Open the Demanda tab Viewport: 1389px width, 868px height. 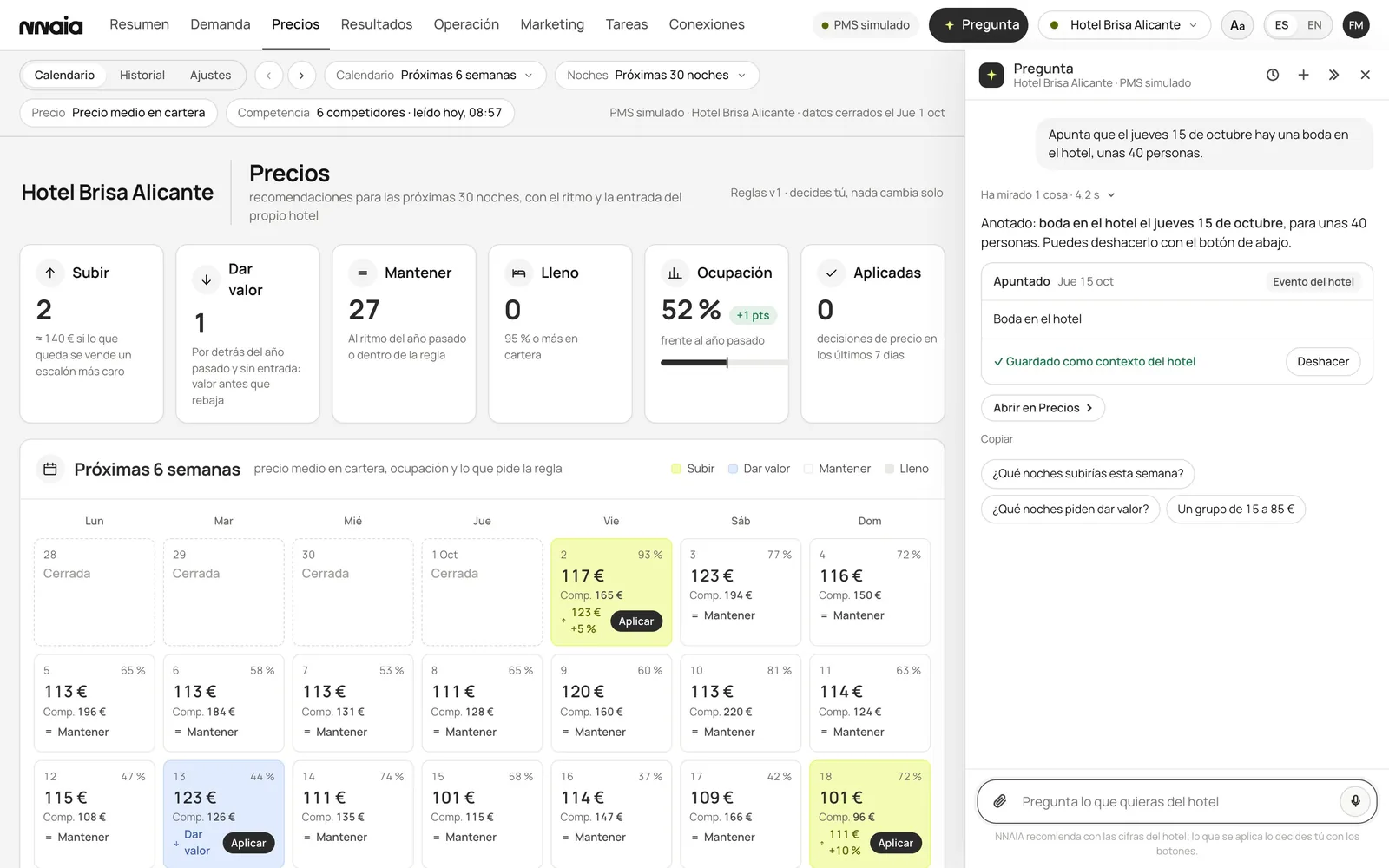[x=221, y=24]
